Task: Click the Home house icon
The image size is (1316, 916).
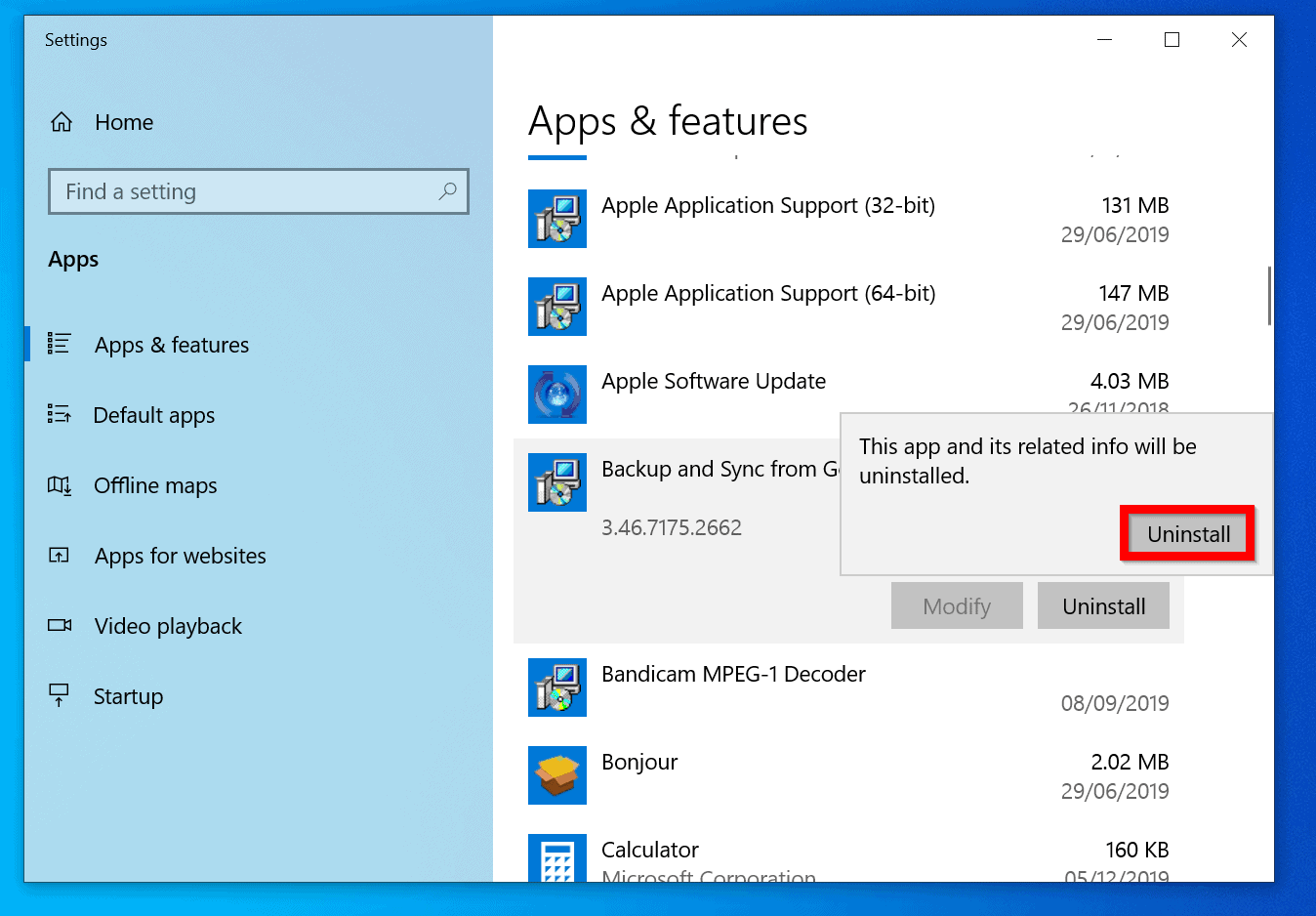Action: [62, 122]
